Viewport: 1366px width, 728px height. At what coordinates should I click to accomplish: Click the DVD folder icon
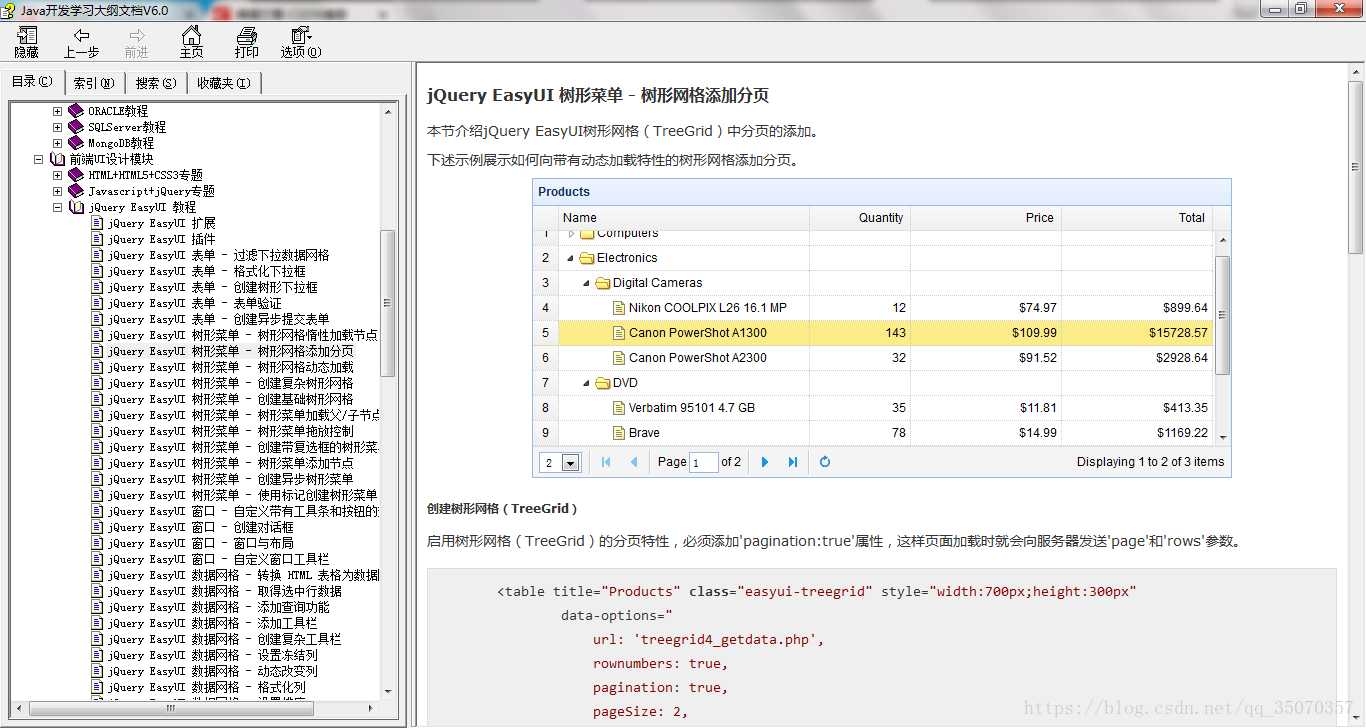coord(603,383)
